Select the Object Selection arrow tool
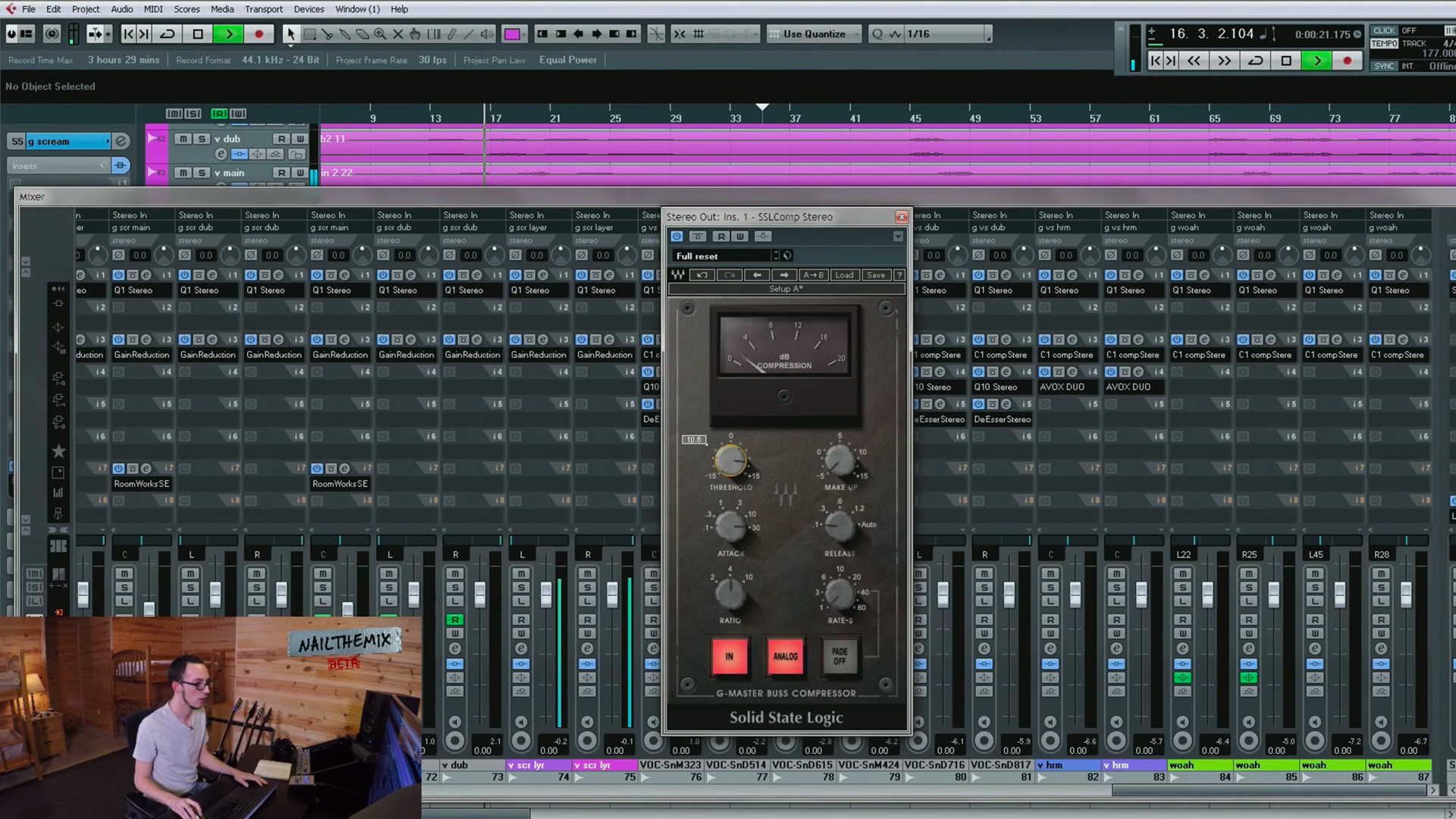 291,33
